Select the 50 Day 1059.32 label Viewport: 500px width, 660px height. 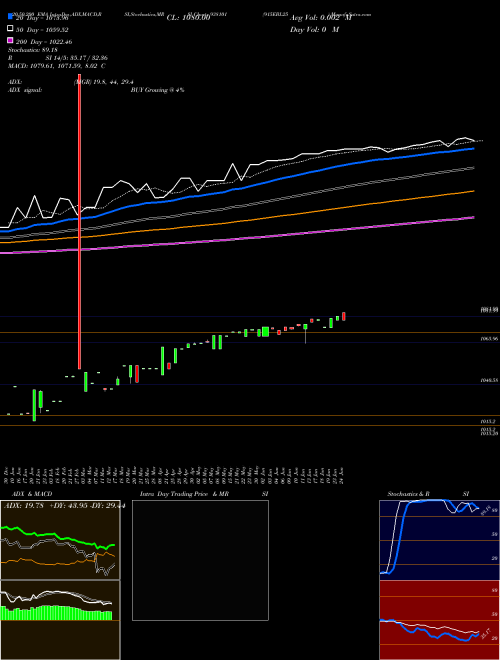pyautogui.click(x=42, y=30)
